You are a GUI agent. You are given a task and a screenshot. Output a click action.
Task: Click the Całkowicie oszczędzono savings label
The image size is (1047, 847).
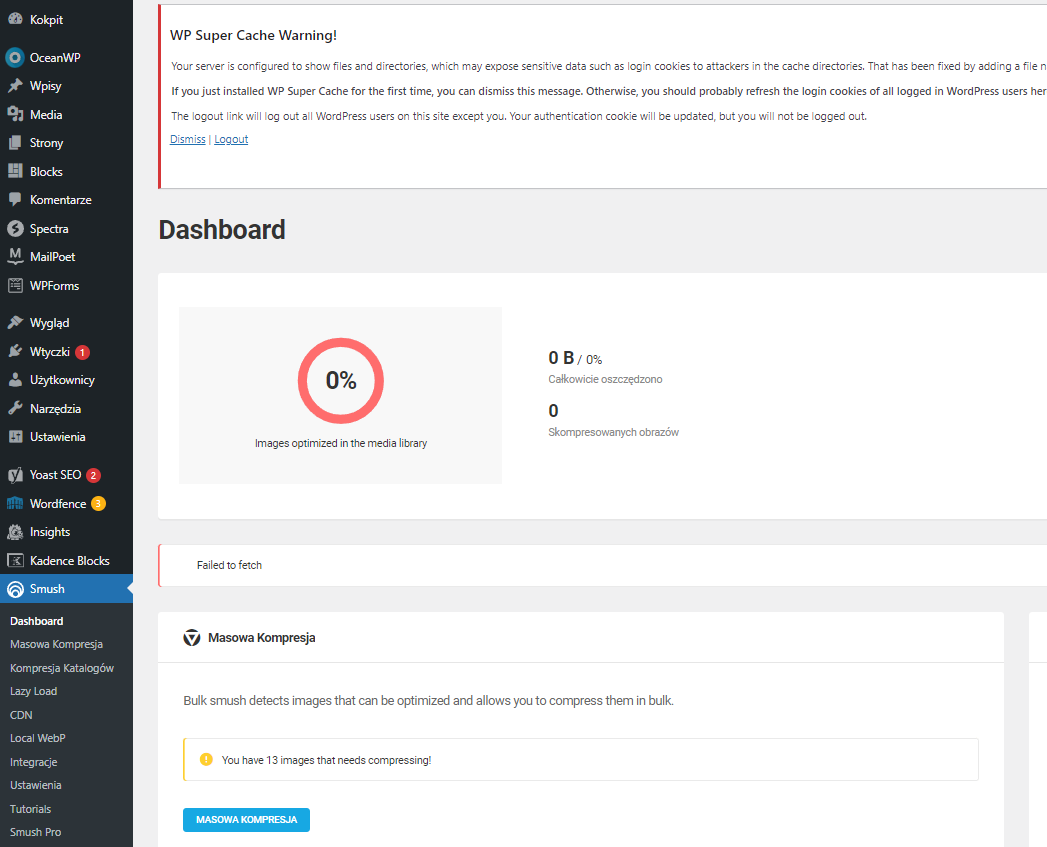click(x=605, y=379)
